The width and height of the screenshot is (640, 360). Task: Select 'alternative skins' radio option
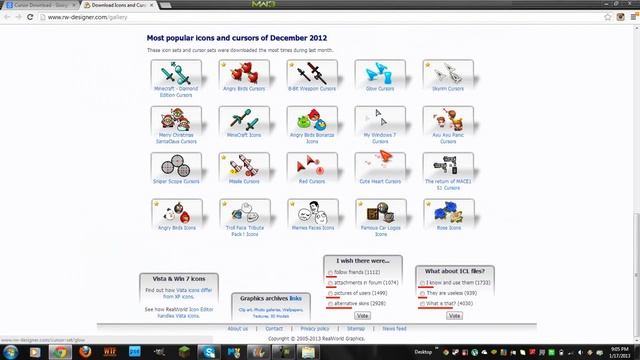330,304
